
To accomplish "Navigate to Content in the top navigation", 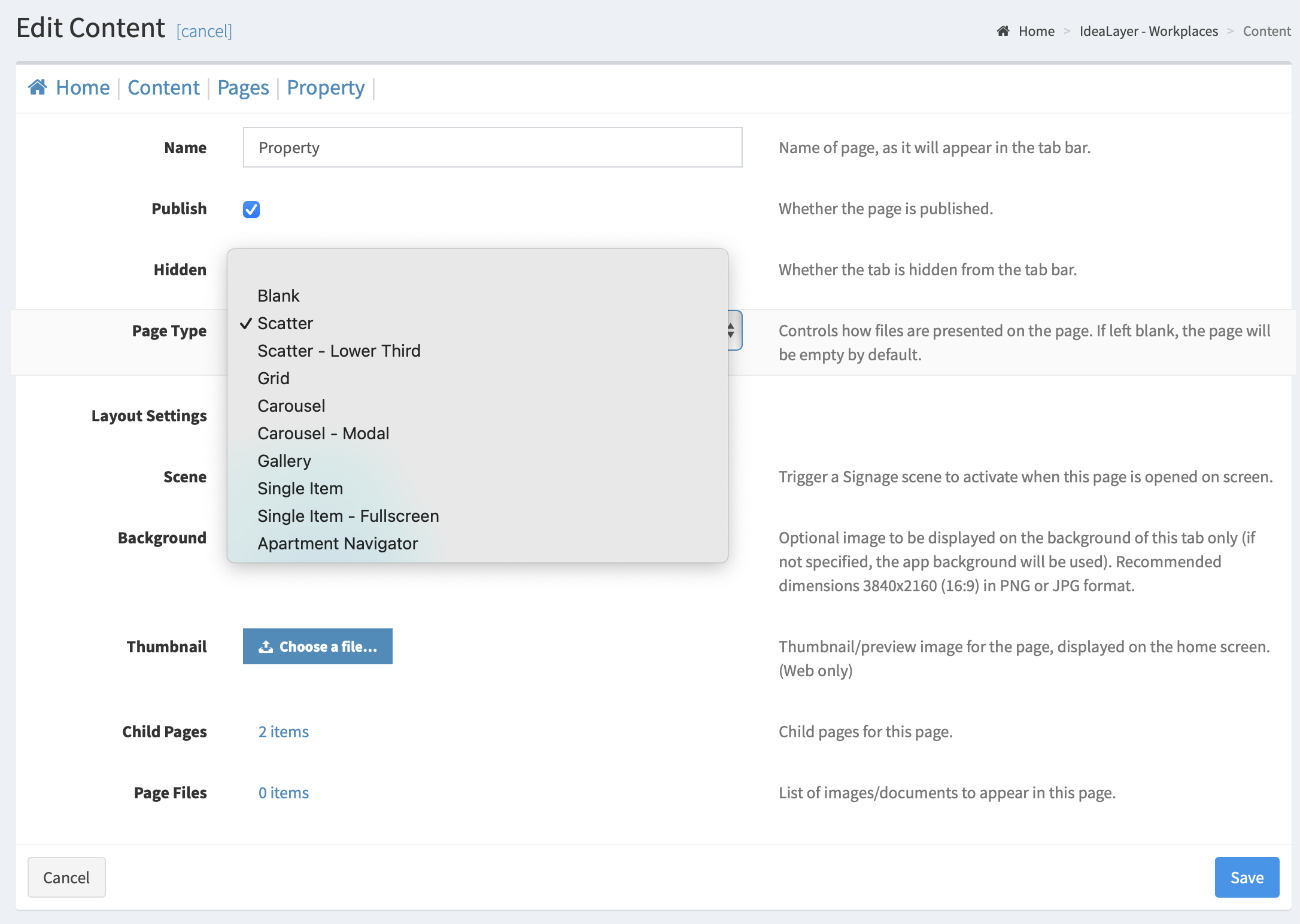I will (163, 87).
